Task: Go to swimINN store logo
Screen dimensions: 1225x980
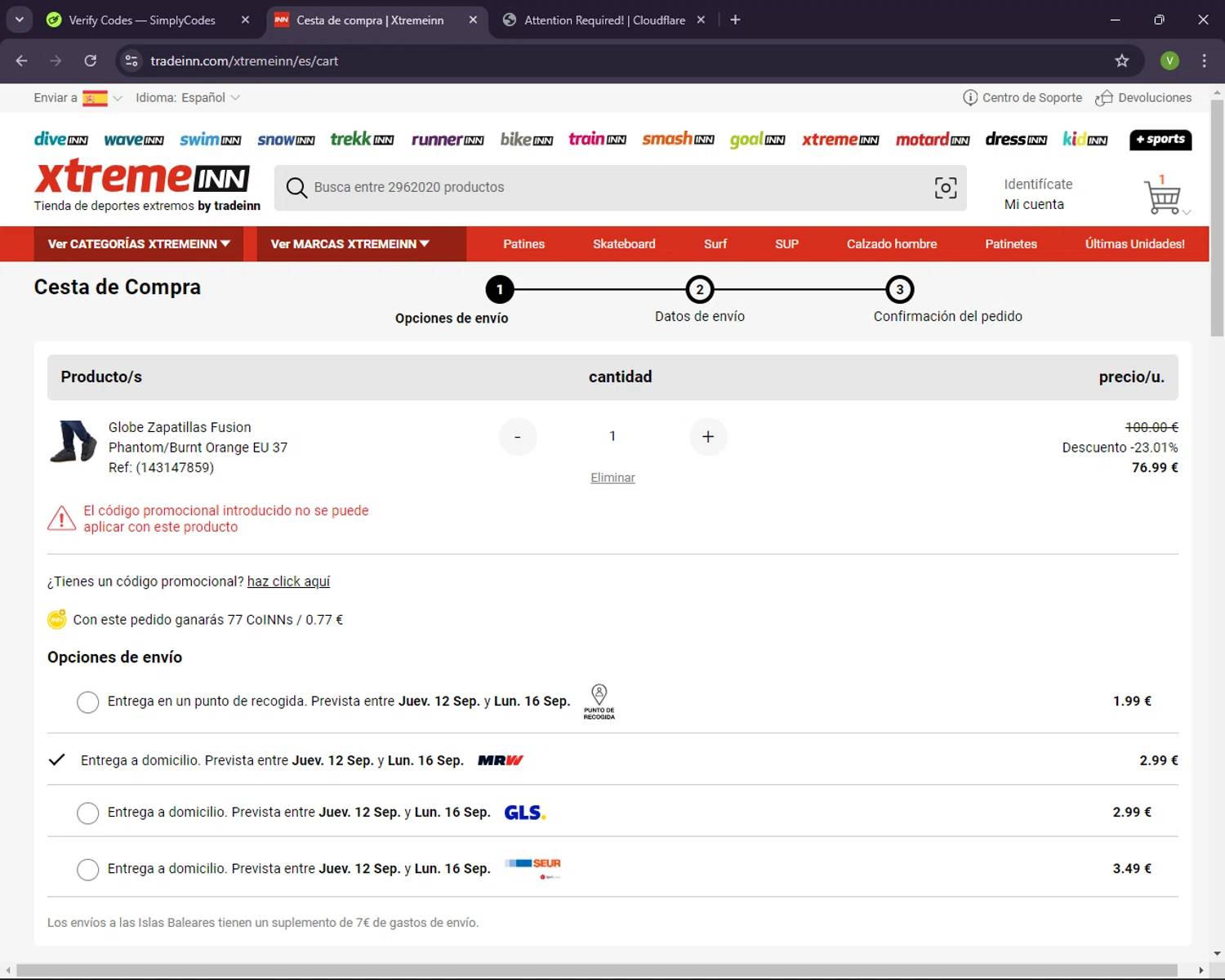Action: tap(211, 140)
